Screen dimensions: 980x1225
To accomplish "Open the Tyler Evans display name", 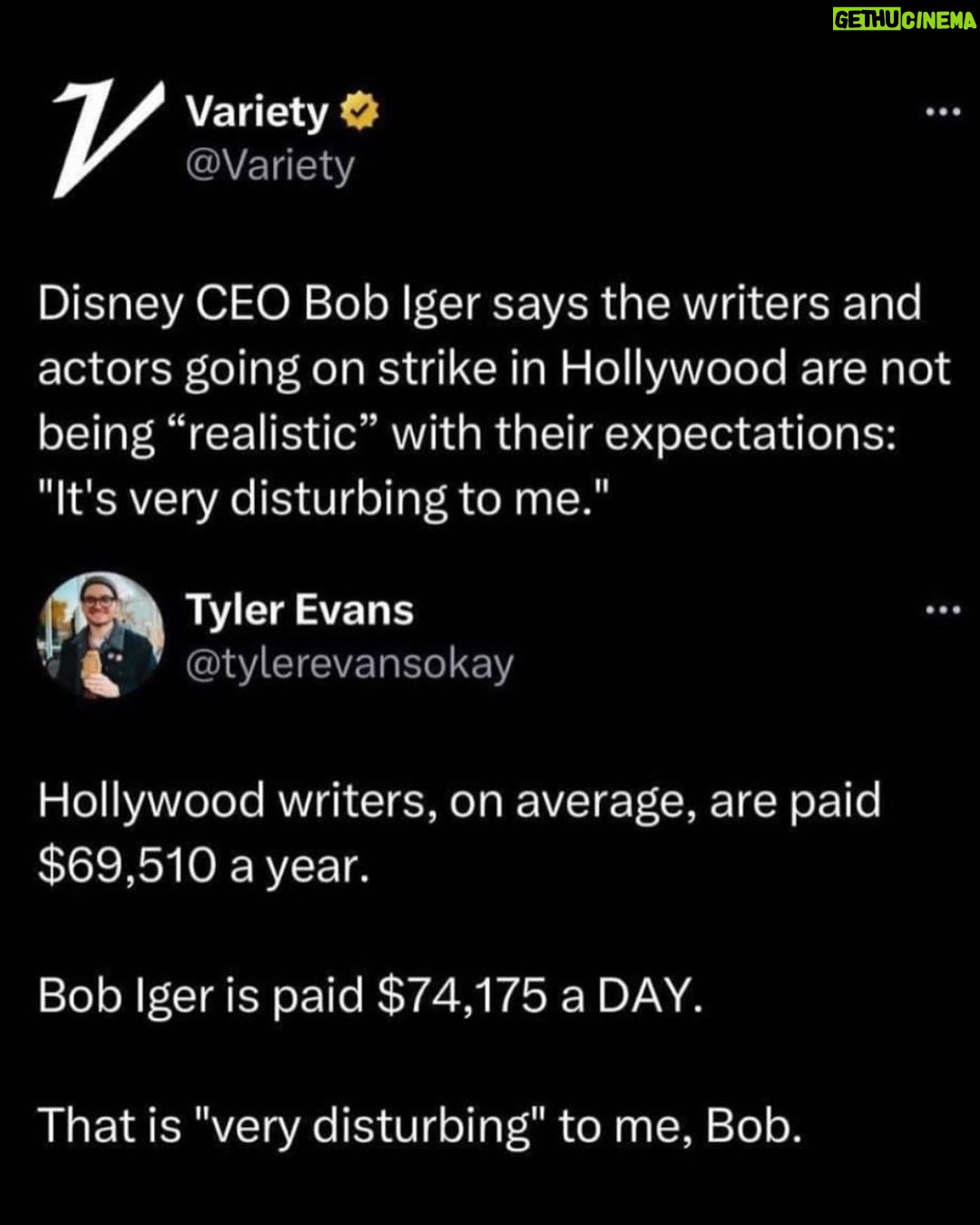I will (x=299, y=610).
